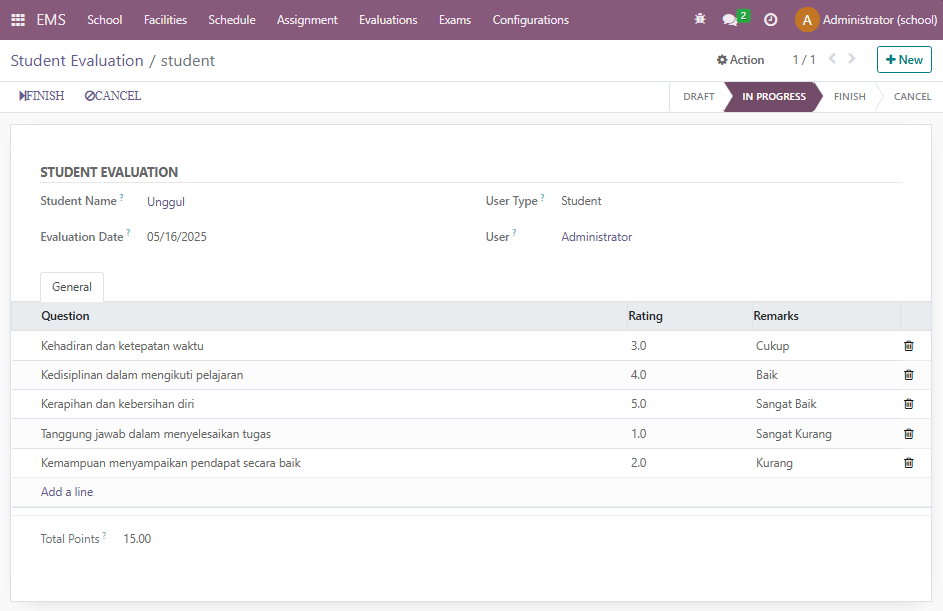Go to previous record arrow

832,58
